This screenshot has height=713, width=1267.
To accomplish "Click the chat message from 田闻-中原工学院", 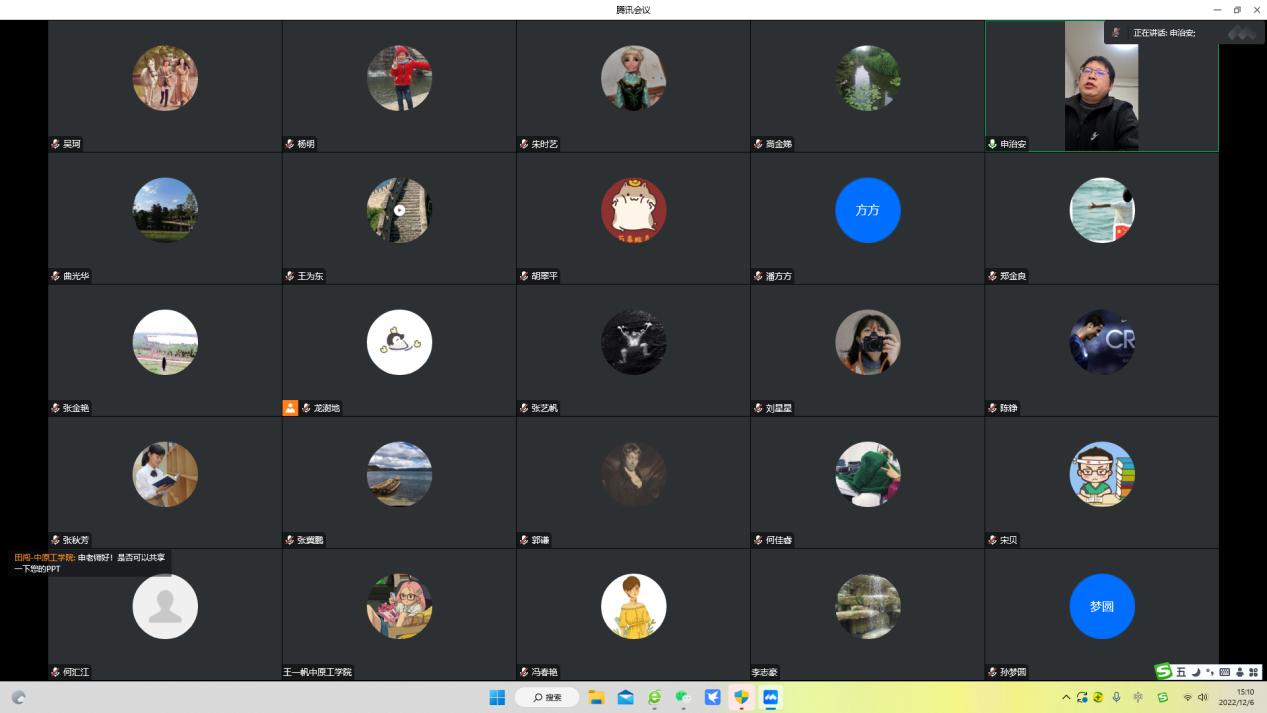I will 90,563.
